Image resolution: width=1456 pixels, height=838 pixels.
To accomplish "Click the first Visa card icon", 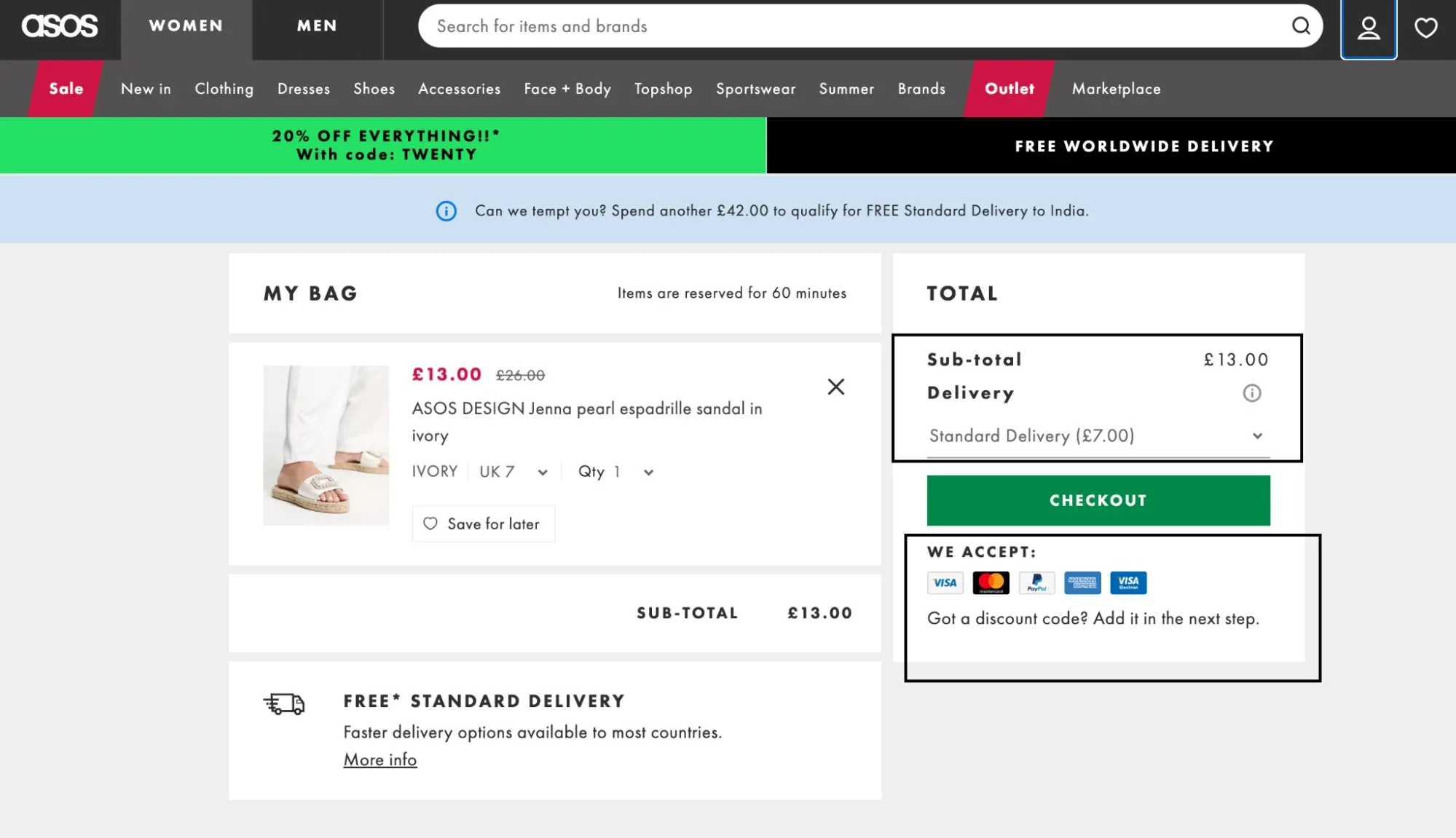I will (945, 582).
